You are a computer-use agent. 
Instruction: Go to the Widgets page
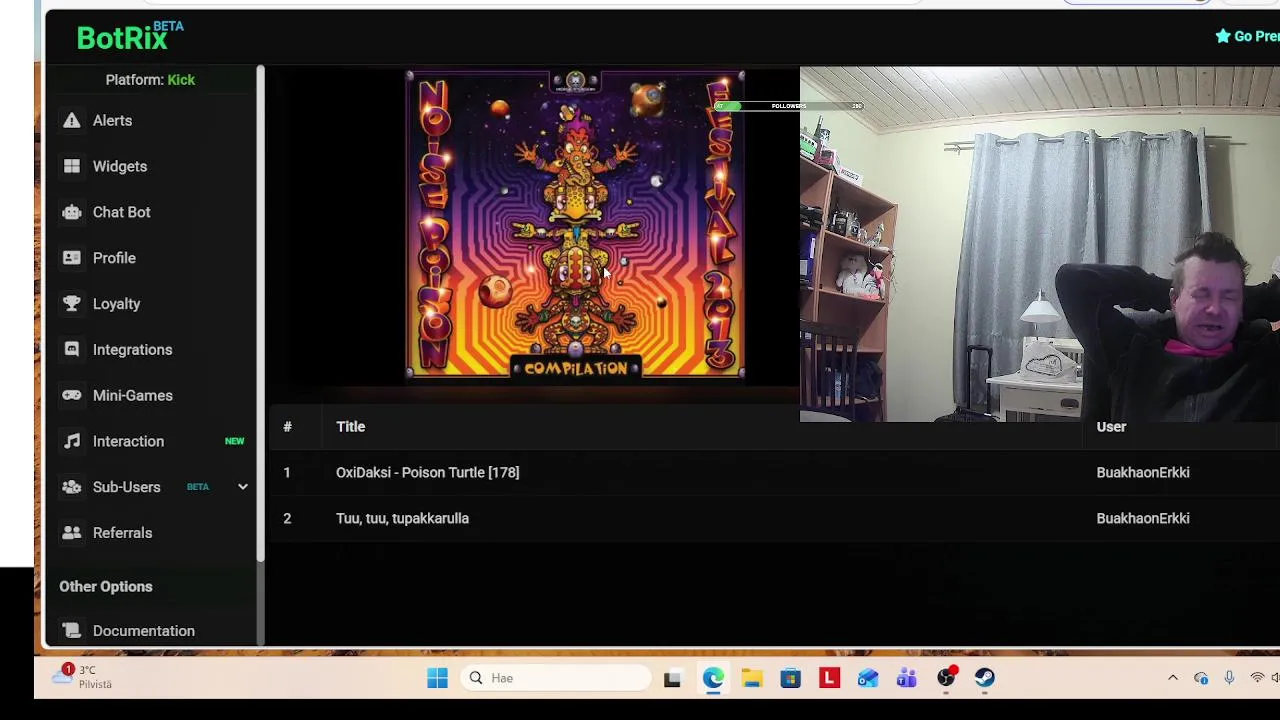120,166
